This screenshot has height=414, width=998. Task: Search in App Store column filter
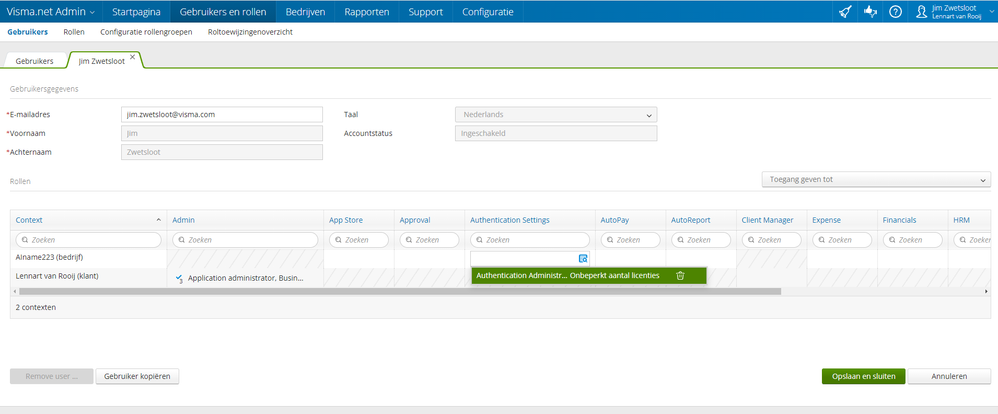(358, 240)
